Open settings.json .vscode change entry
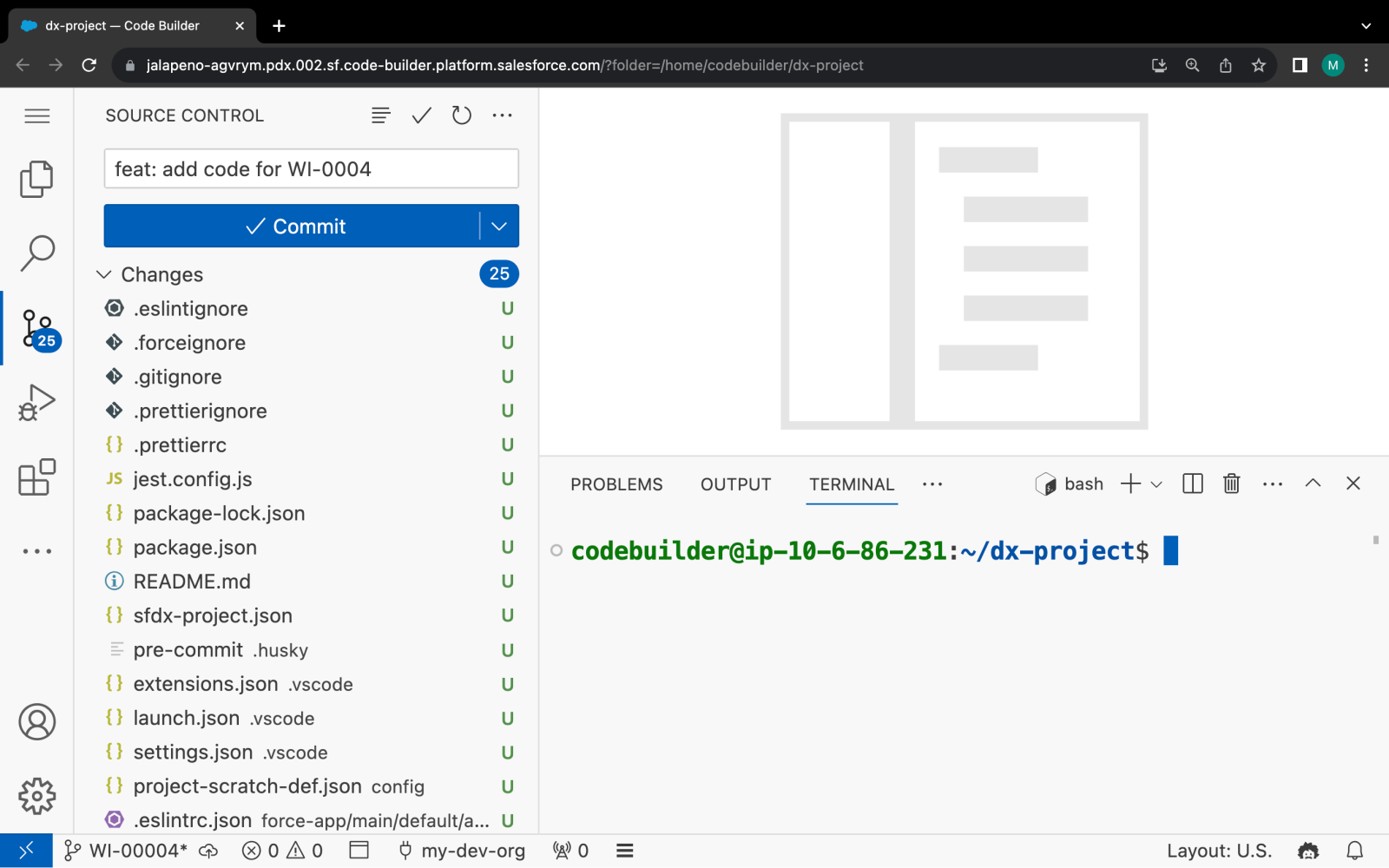The height and width of the screenshot is (868, 1389). tap(306, 752)
